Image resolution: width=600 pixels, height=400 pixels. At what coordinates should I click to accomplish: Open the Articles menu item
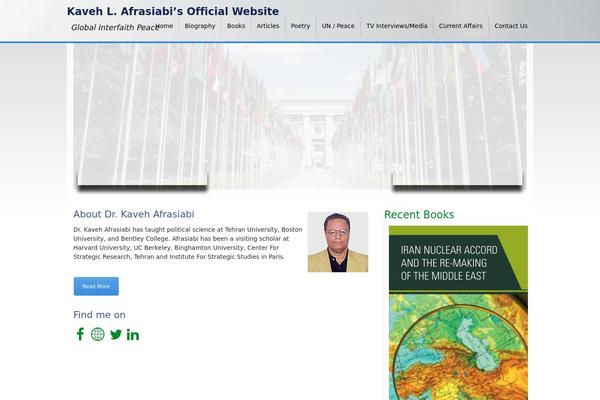tap(268, 26)
